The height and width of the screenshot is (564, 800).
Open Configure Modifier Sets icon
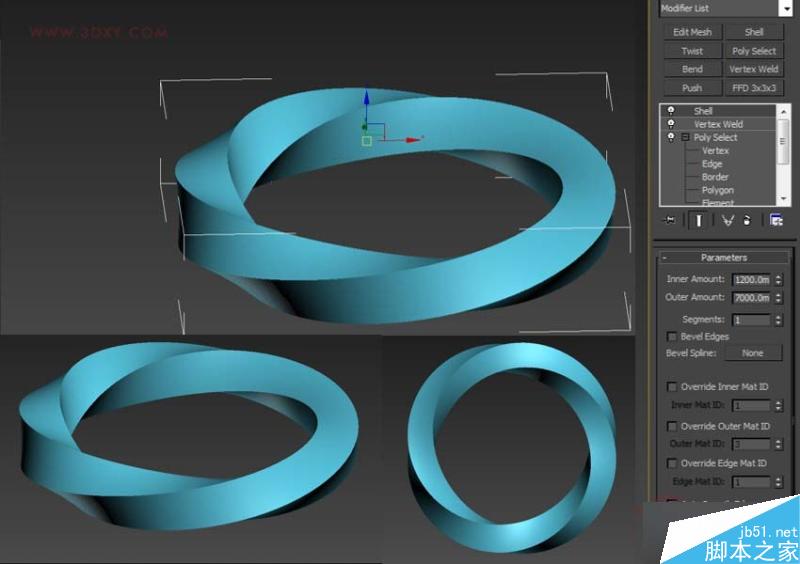[776, 221]
